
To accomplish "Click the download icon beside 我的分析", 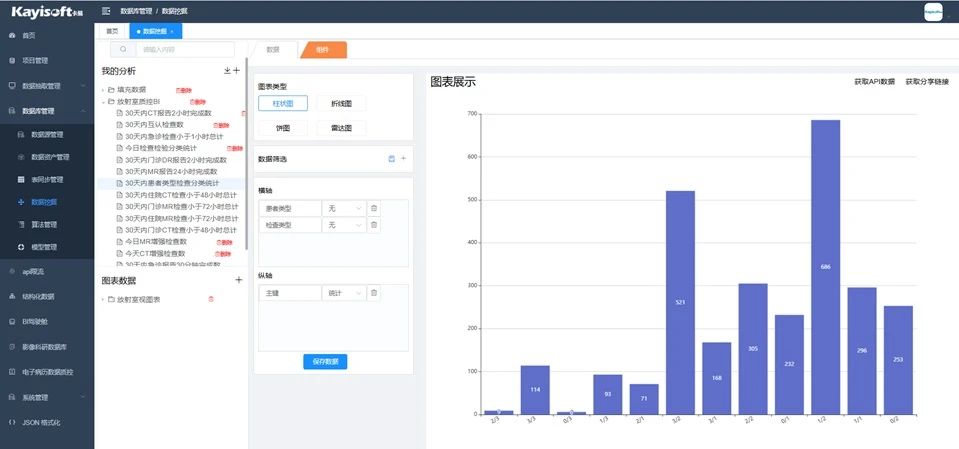I will 227,71.
